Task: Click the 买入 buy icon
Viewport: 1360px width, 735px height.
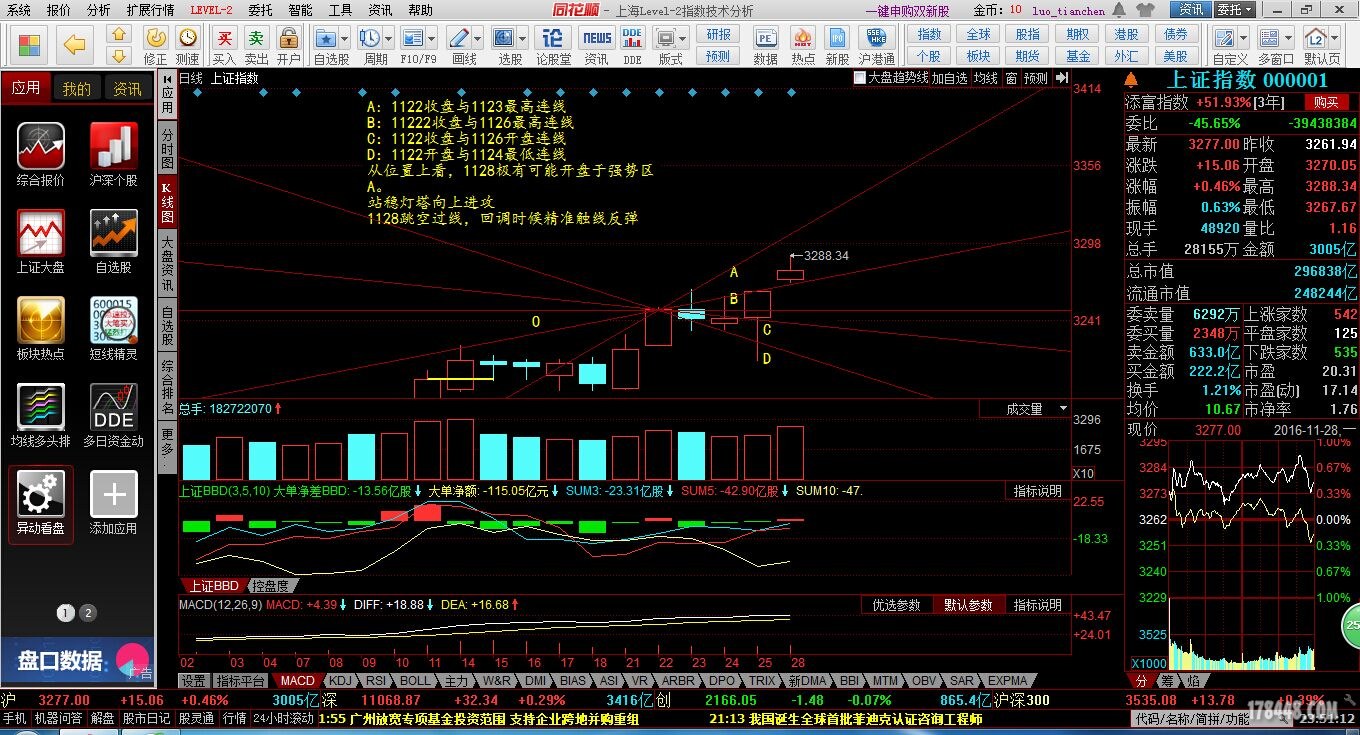Action: point(225,37)
